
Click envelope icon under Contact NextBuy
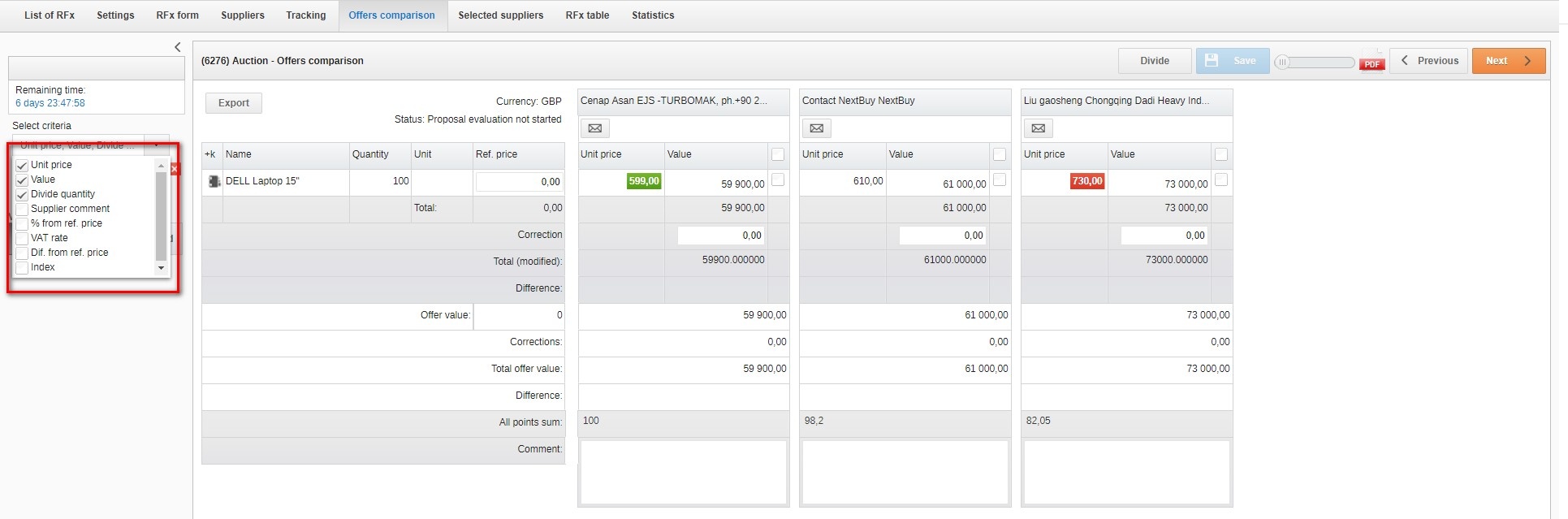coord(816,128)
